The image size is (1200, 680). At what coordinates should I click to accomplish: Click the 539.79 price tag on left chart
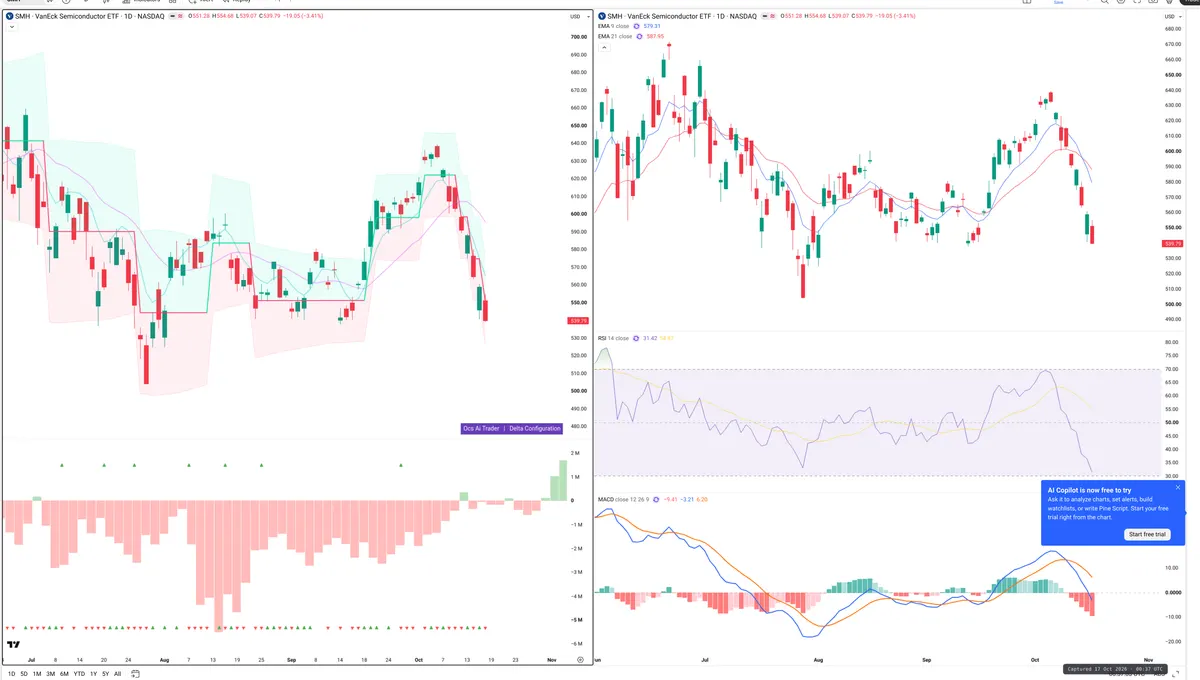coord(577,321)
